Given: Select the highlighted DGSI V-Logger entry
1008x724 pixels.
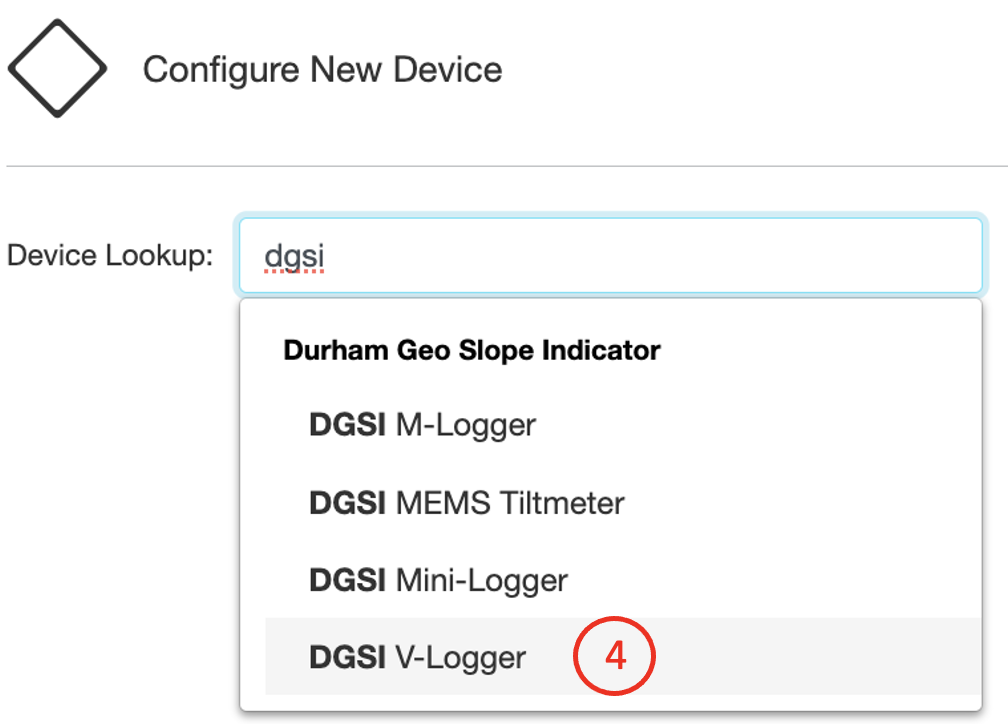Looking at the screenshot, I should 623,656.
